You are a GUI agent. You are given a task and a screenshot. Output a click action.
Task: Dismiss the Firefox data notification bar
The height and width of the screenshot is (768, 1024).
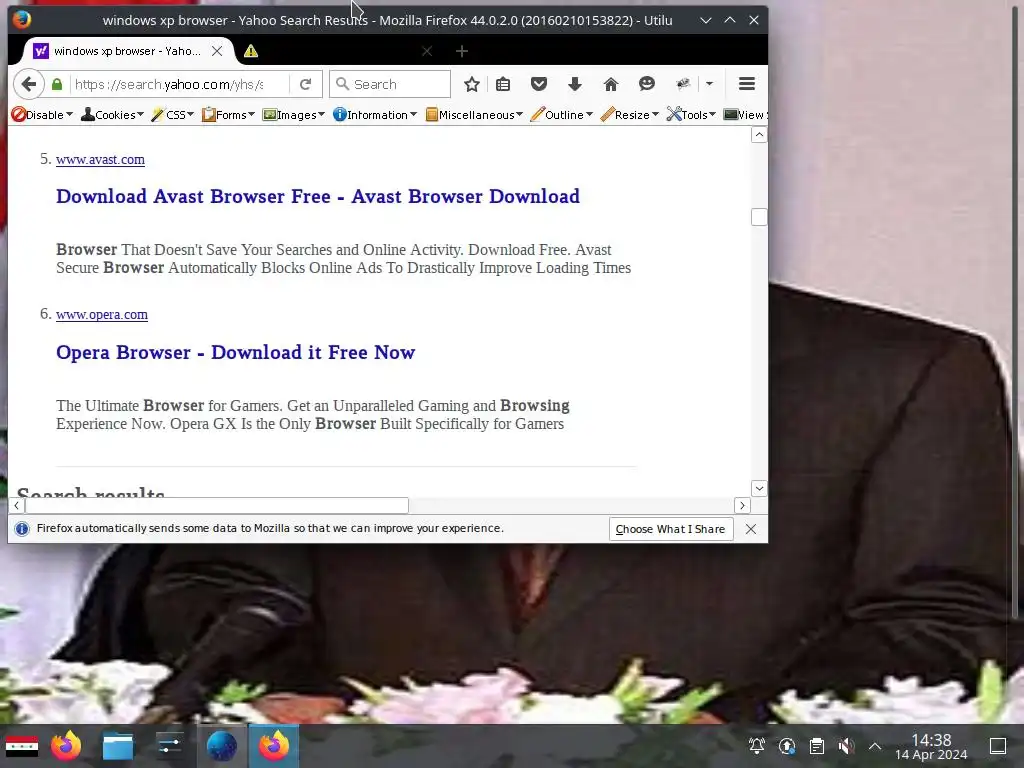click(751, 529)
